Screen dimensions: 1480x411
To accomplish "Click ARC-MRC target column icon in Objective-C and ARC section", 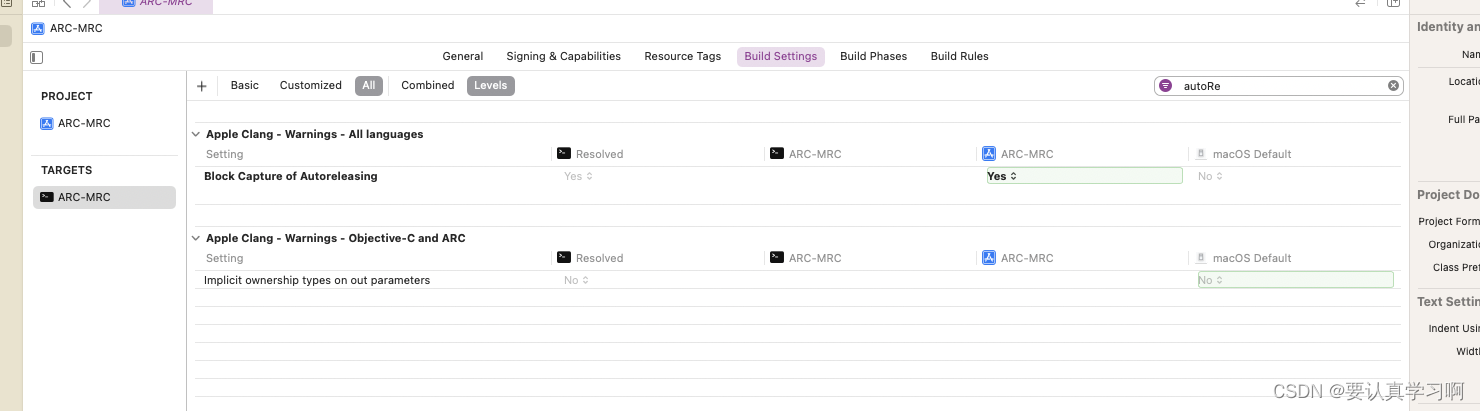I will click(x=776, y=258).
